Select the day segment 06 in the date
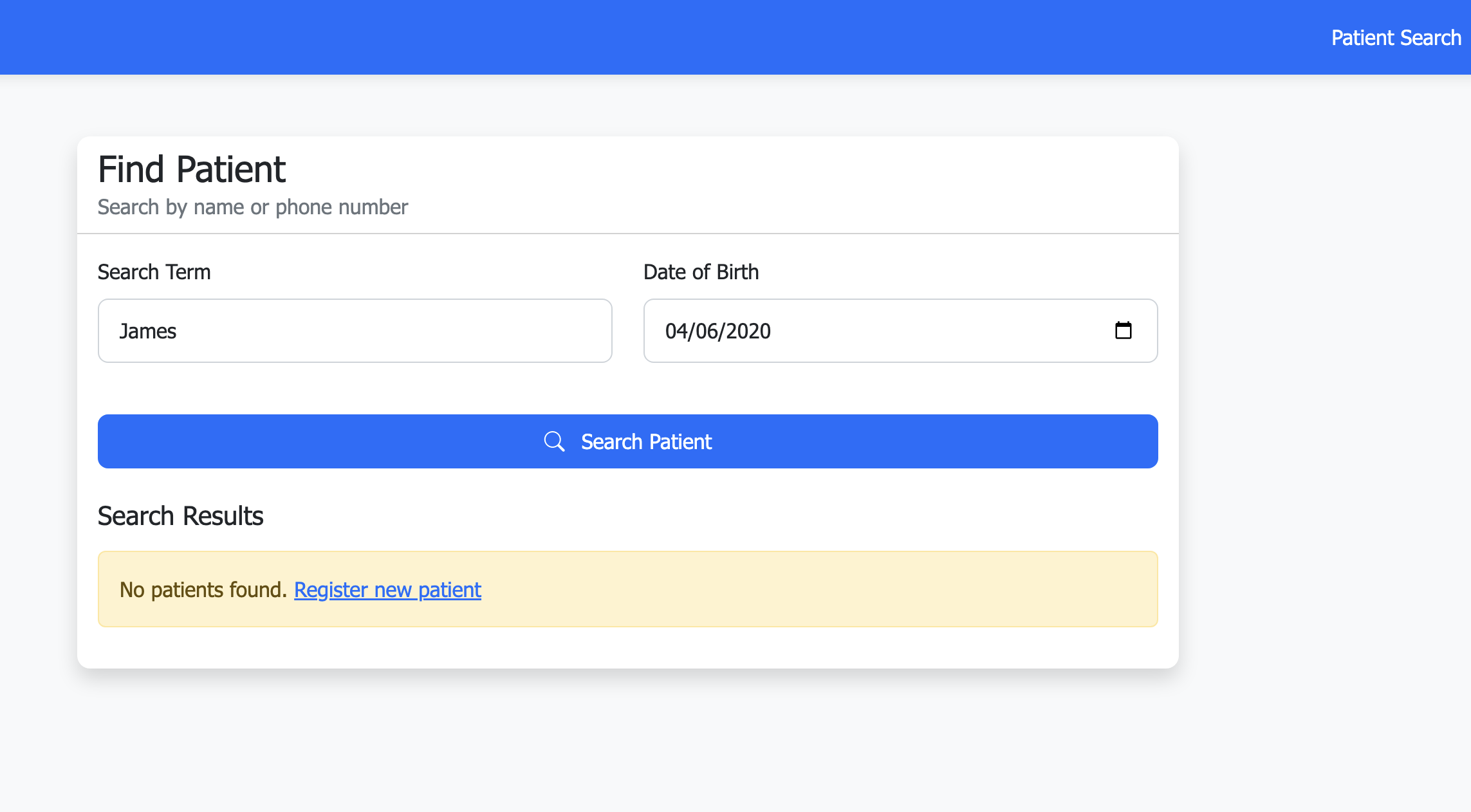 click(x=707, y=331)
